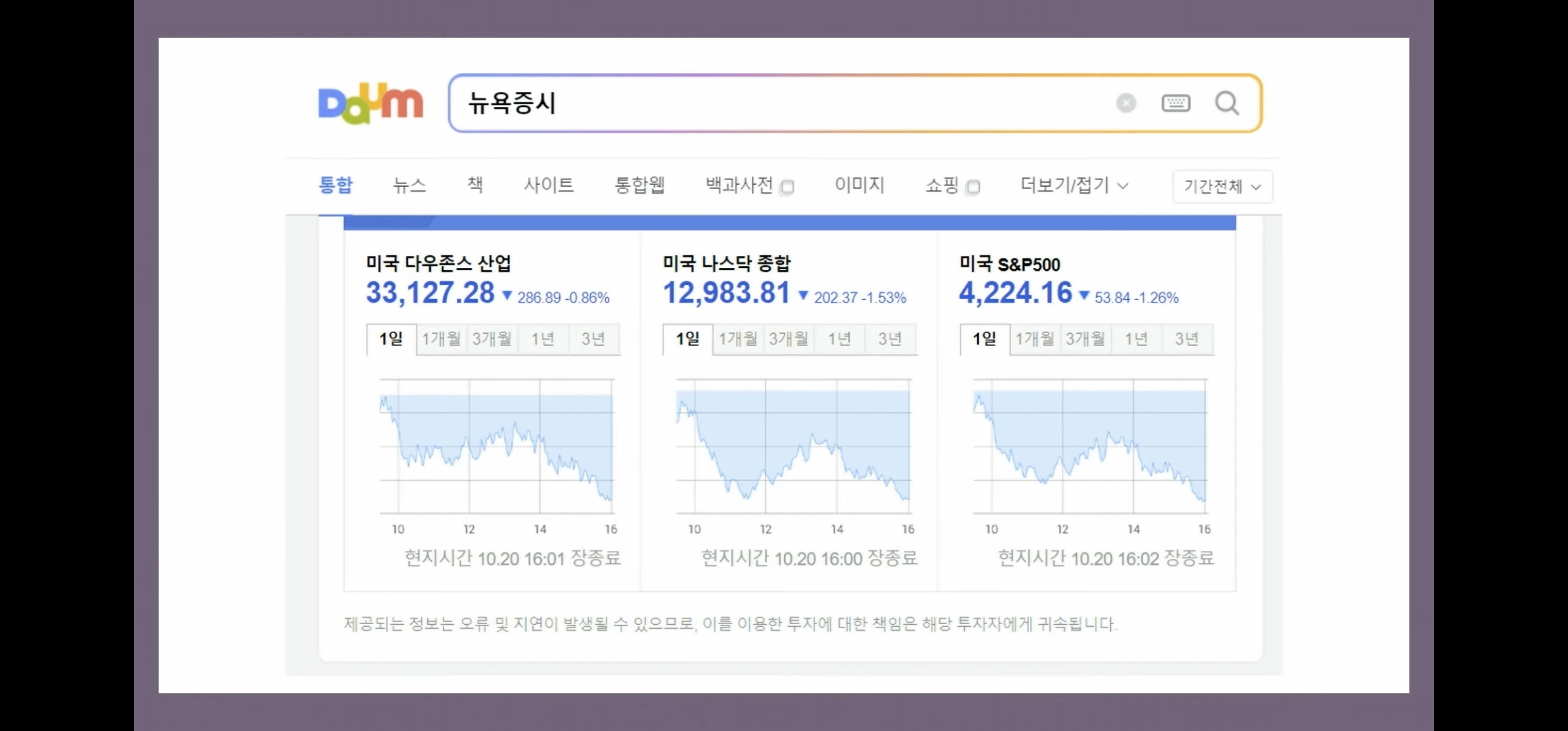Click the 나스닥 종합 intraday chart
The height and width of the screenshot is (731, 1568).
click(793, 447)
